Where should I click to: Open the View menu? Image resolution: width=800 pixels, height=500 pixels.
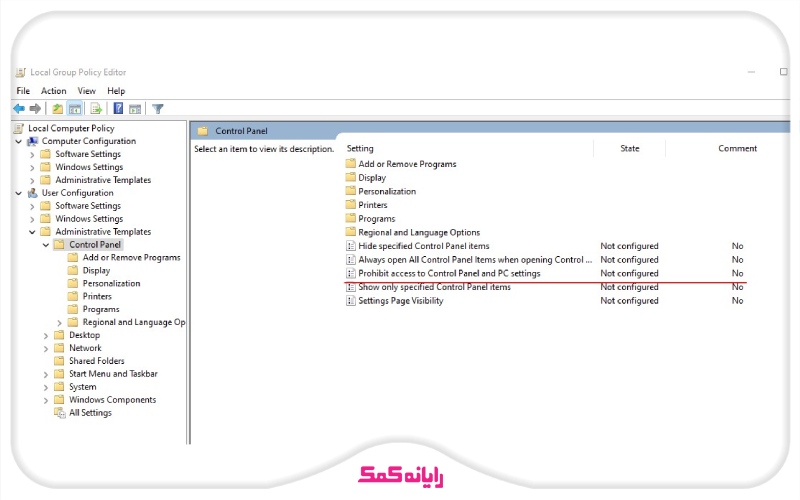point(86,91)
